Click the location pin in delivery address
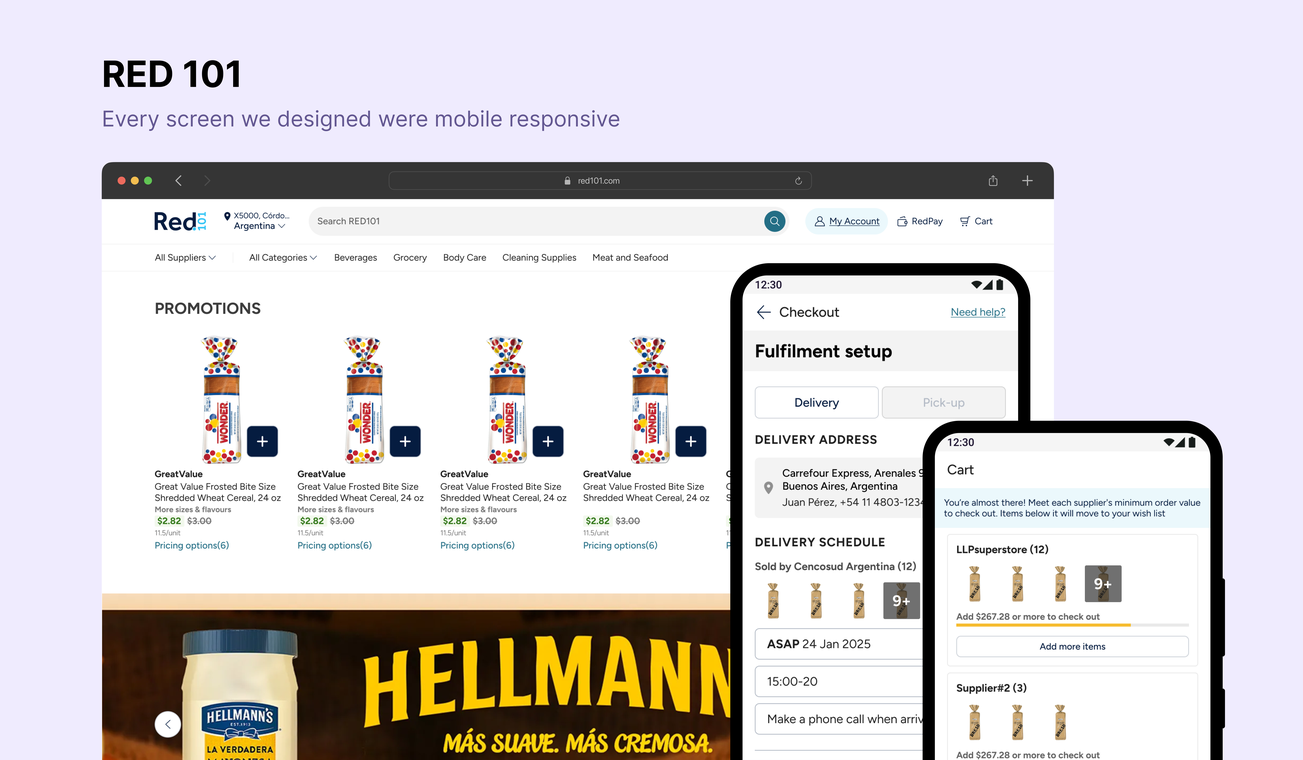This screenshot has height=760, width=1303. (768, 488)
